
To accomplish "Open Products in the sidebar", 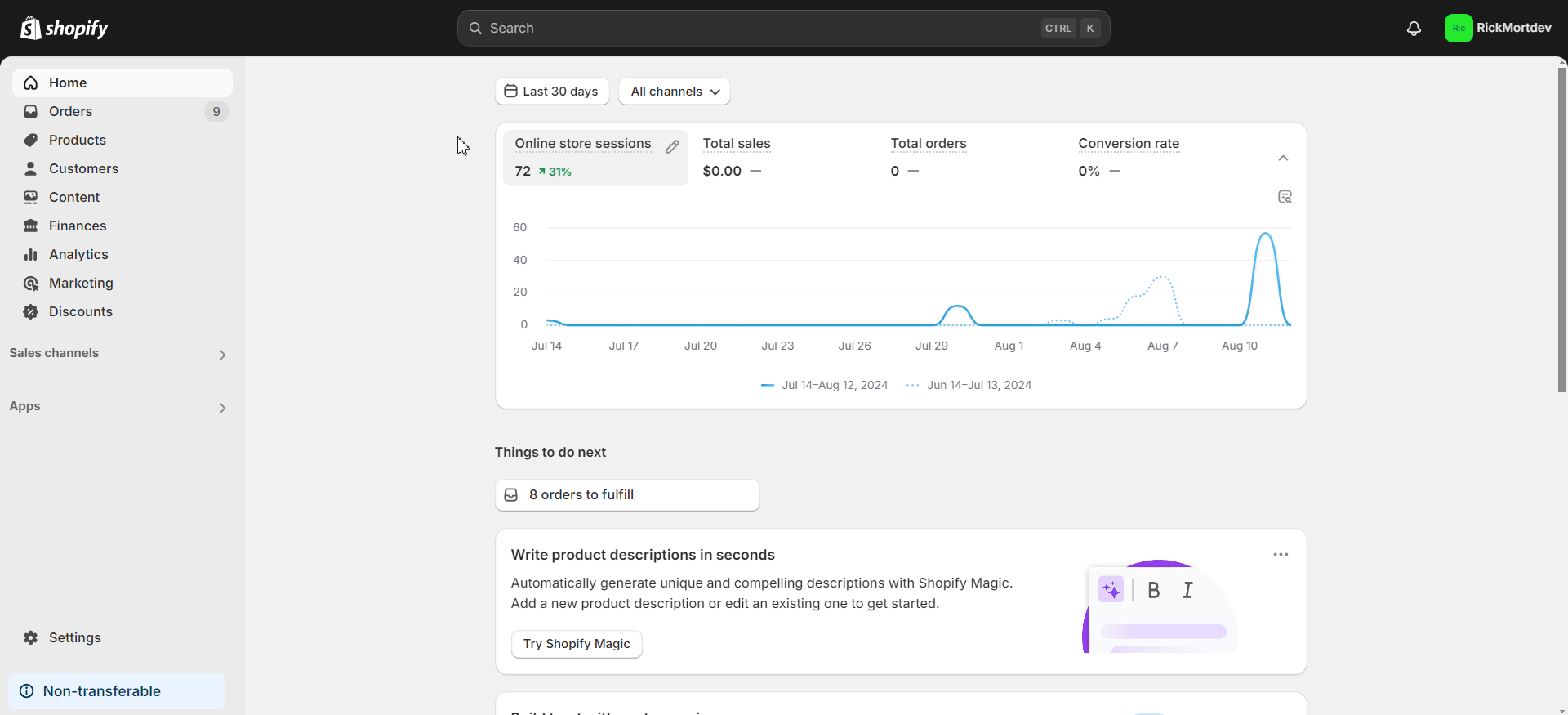I will pyautogui.click(x=122, y=140).
